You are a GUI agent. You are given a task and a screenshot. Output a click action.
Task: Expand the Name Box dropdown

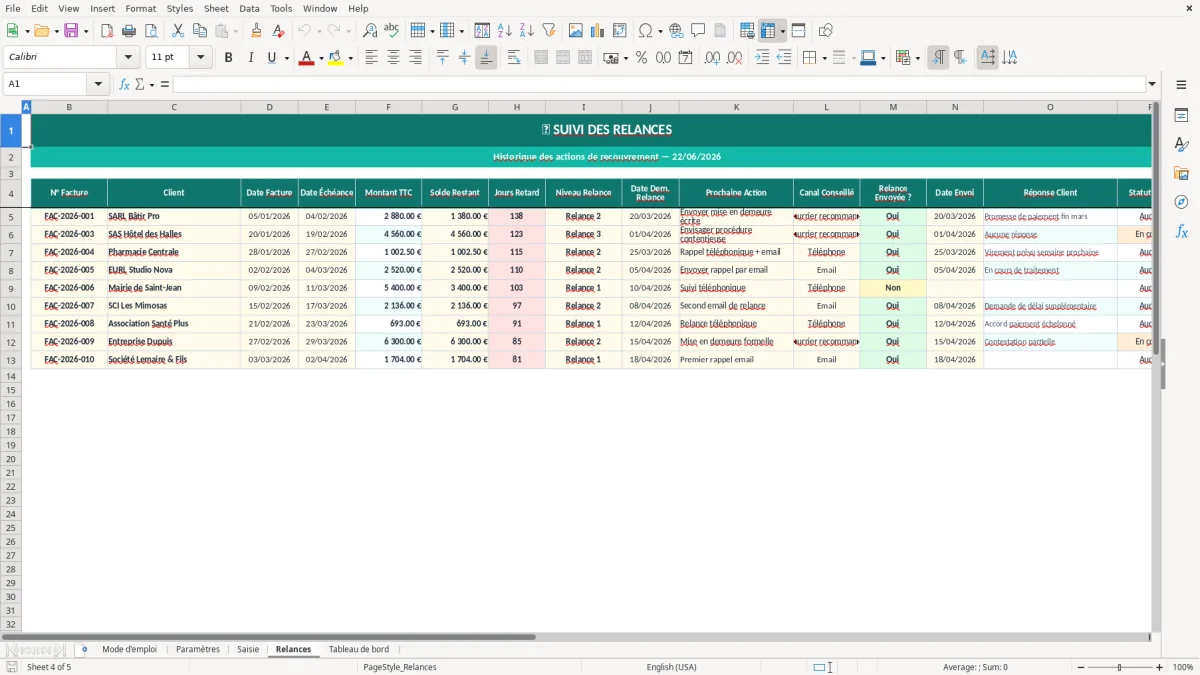(x=98, y=84)
